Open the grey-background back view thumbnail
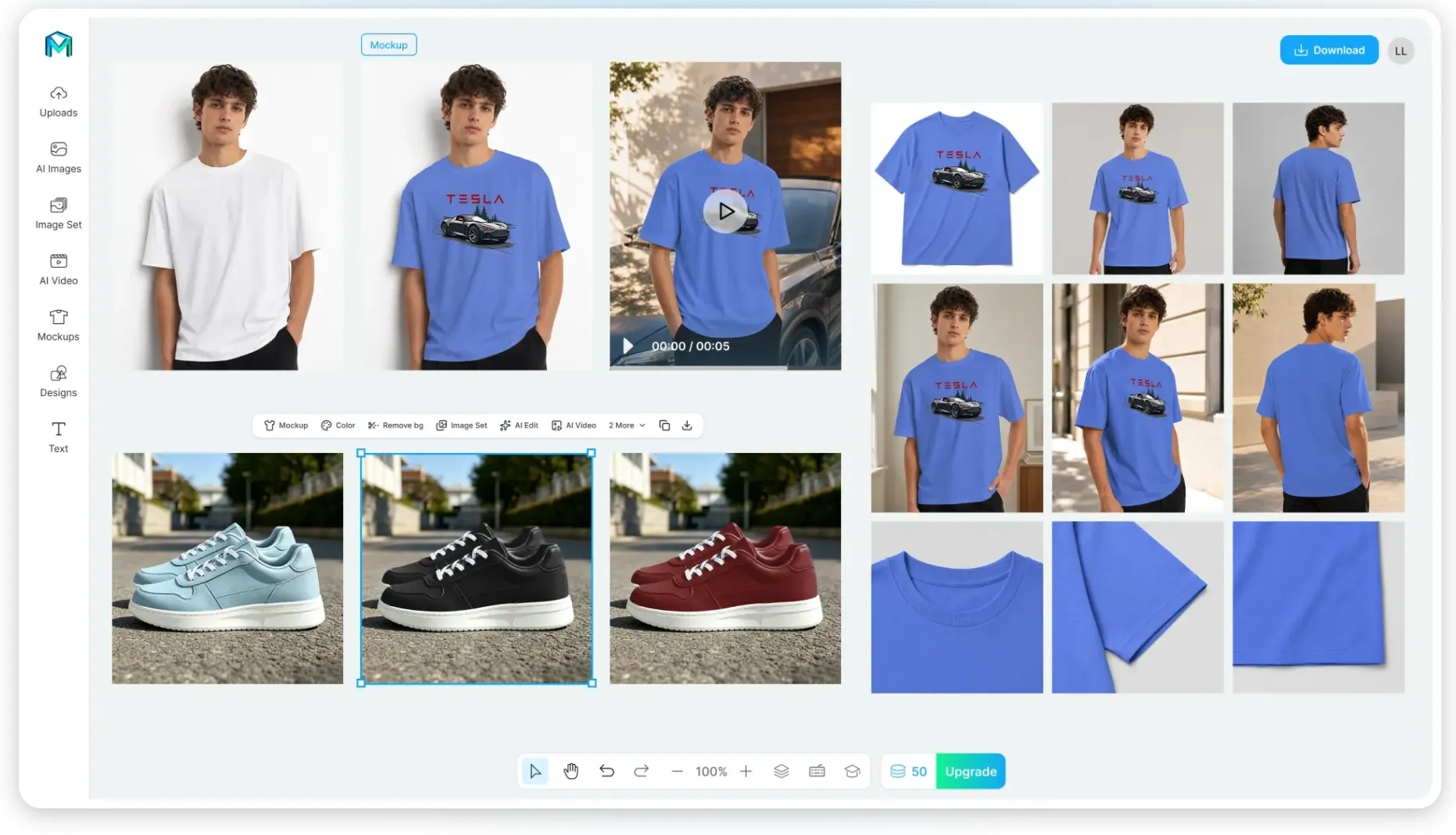The height and width of the screenshot is (835, 1456). coord(1318,188)
